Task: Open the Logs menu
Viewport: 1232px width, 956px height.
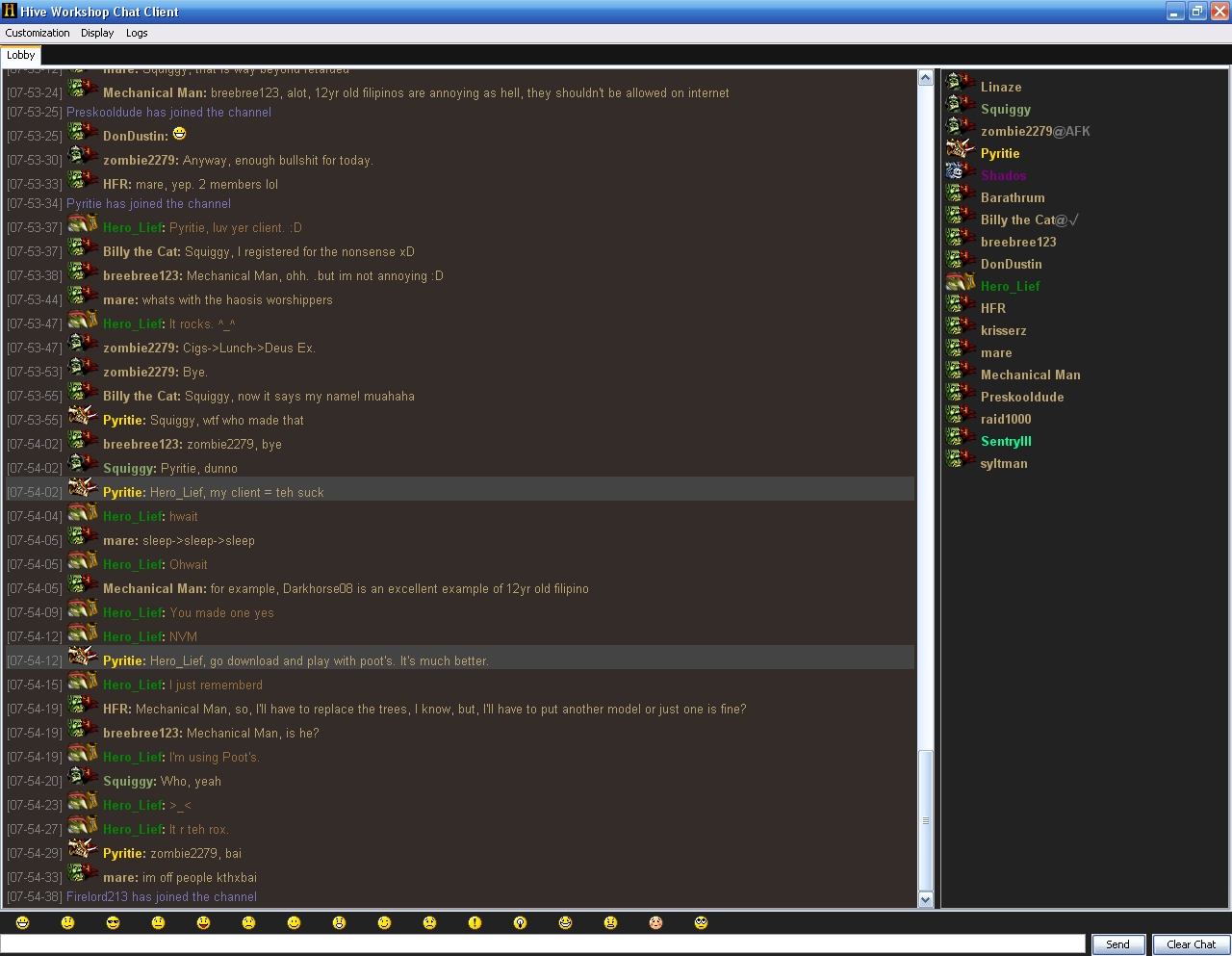Action: (x=137, y=33)
